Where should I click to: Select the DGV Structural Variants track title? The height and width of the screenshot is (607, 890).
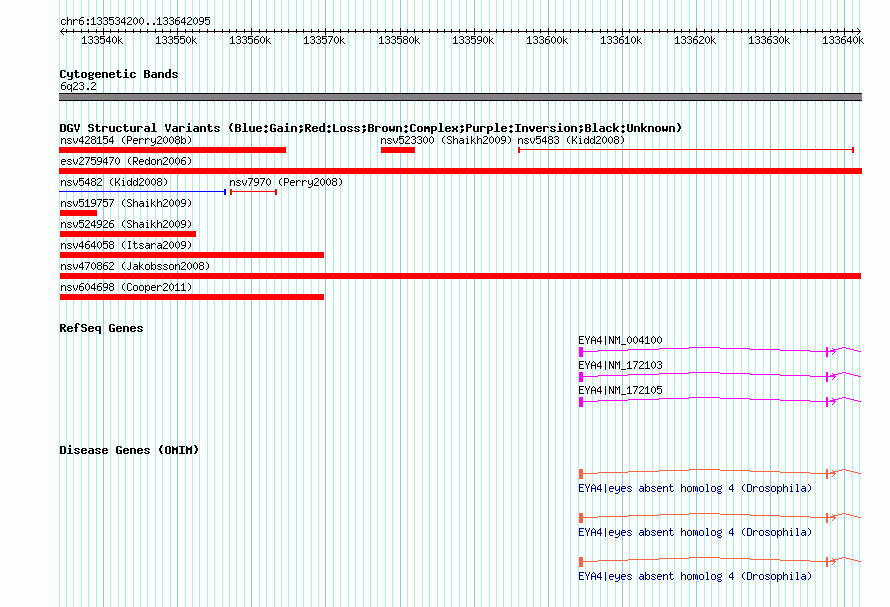[370, 128]
